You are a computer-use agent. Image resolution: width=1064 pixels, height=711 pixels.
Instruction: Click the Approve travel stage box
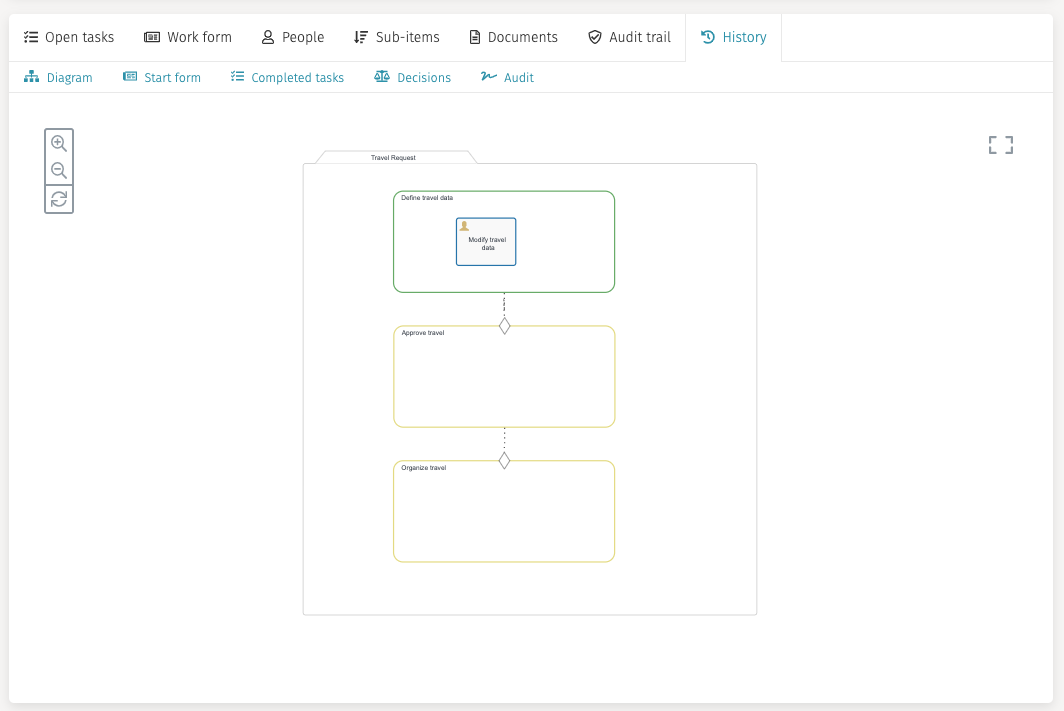504,385
